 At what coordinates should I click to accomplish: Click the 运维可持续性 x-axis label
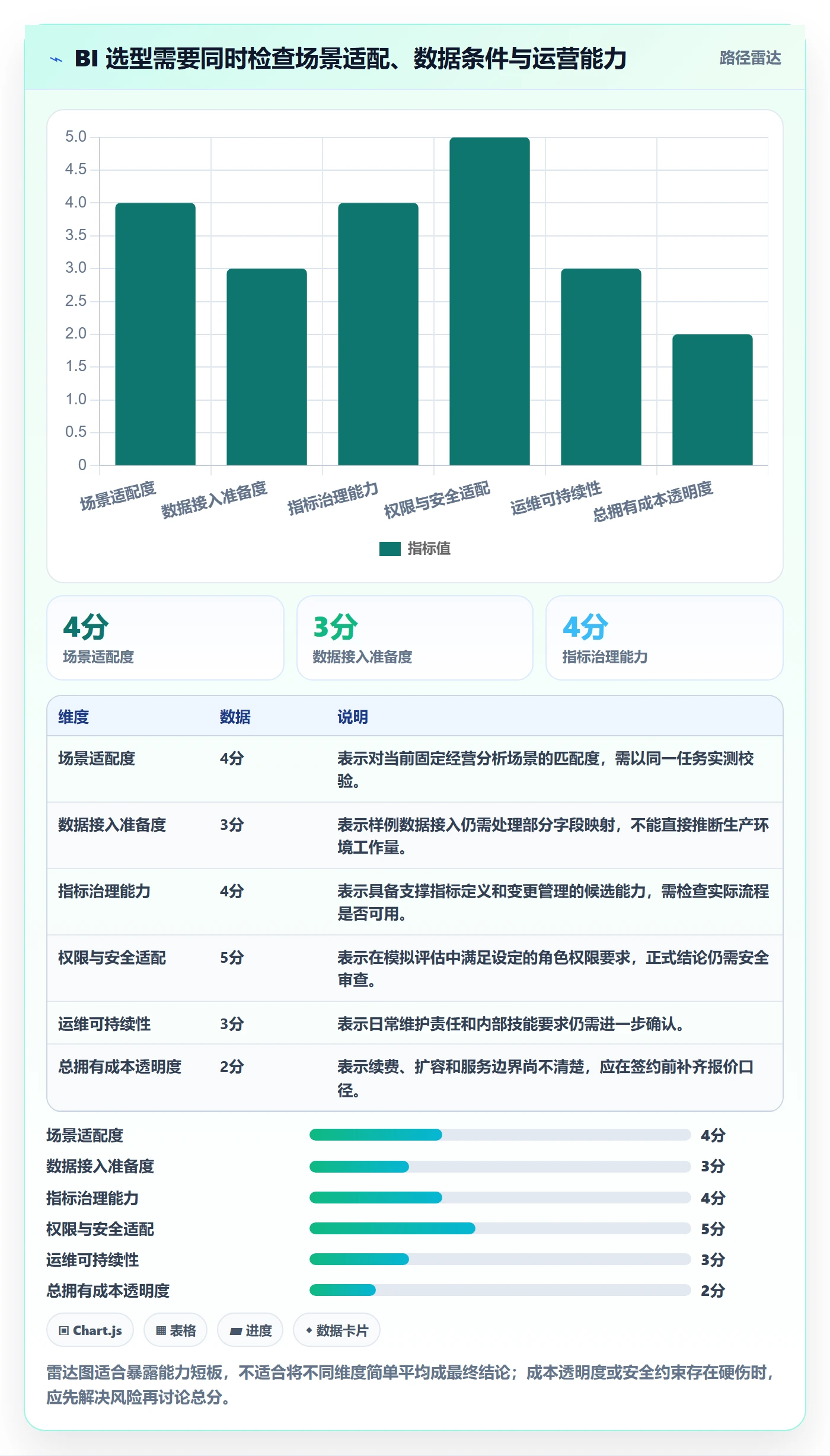pos(556,498)
